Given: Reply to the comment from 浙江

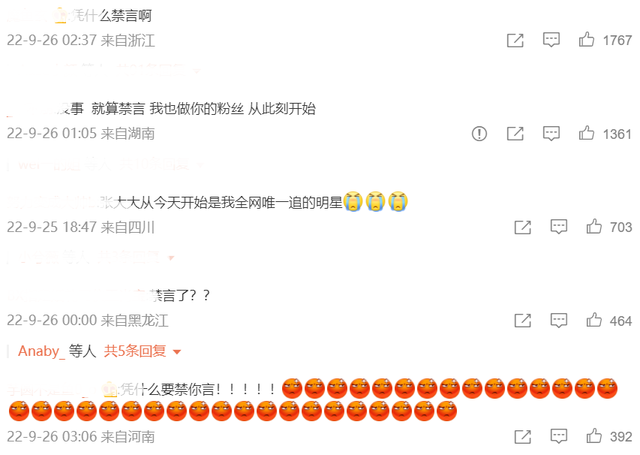Looking at the screenshot, I should click(x=551, y=40).
